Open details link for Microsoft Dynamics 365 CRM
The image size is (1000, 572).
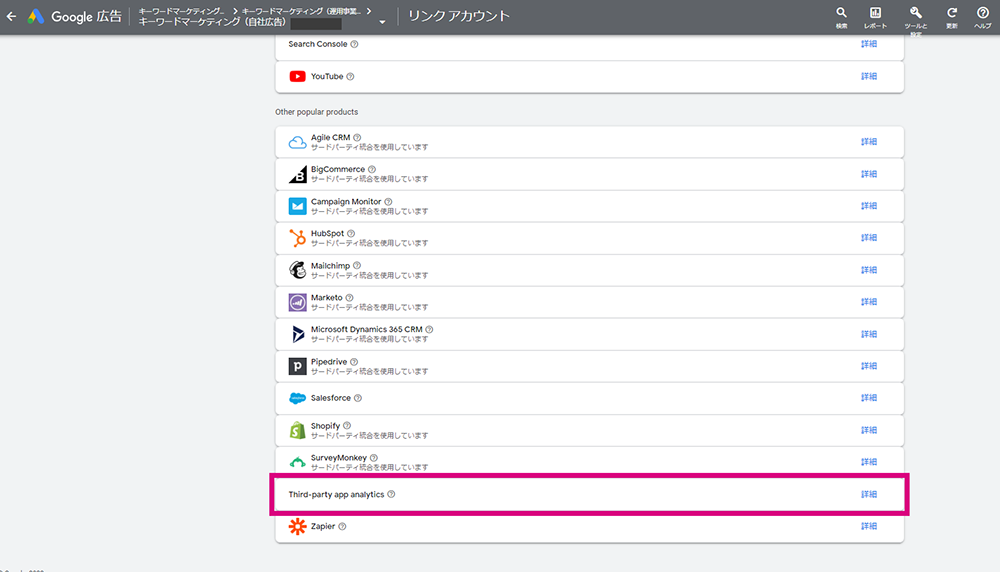(869, 334)
